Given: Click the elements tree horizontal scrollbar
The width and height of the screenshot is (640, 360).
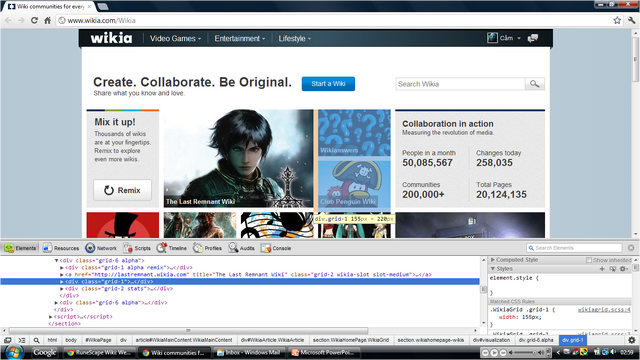Looking at the screenshot, I should pyautogui.click(x=188, y=331).
